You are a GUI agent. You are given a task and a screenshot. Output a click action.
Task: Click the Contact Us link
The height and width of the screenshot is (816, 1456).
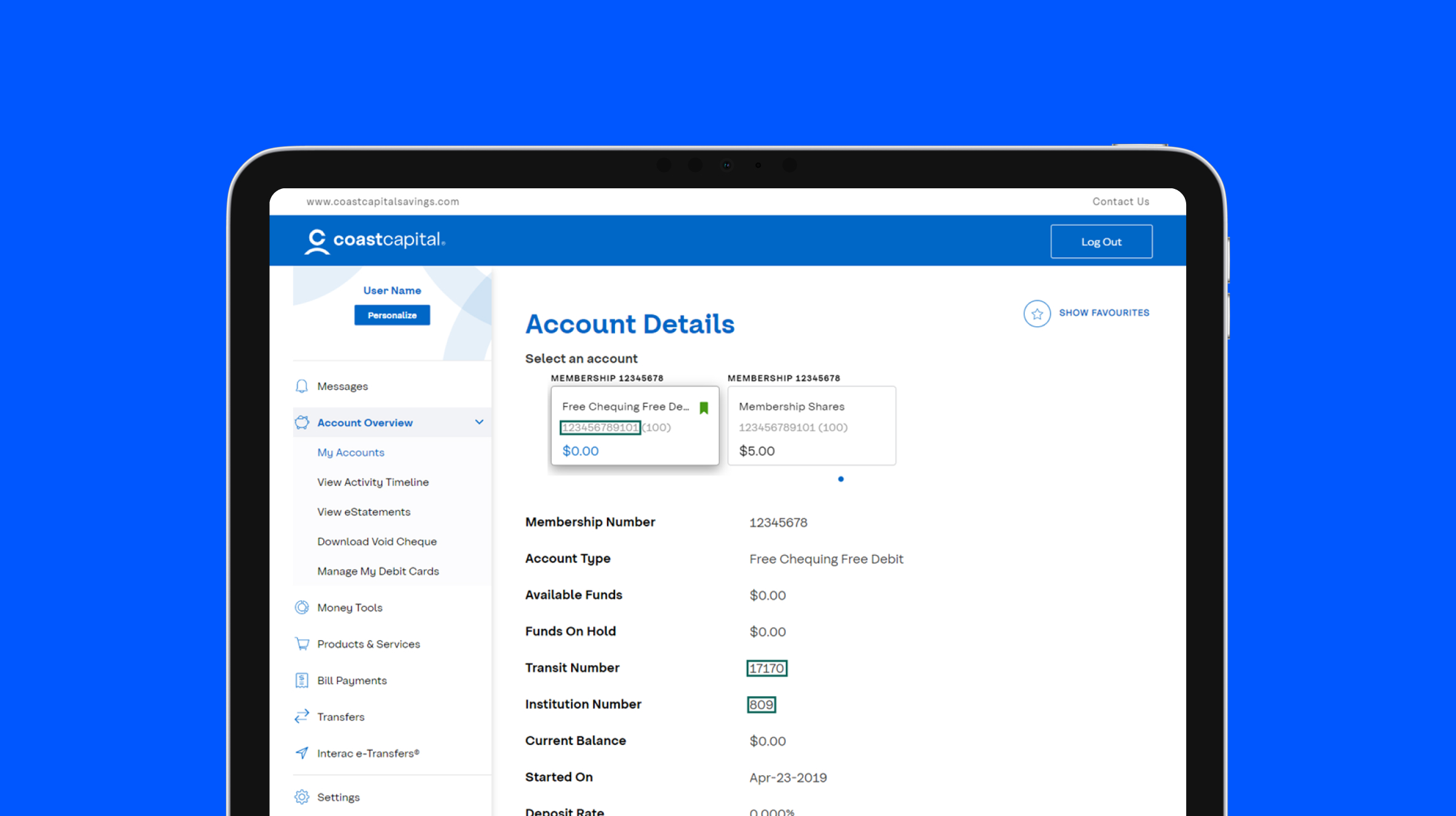point(1121,201)
